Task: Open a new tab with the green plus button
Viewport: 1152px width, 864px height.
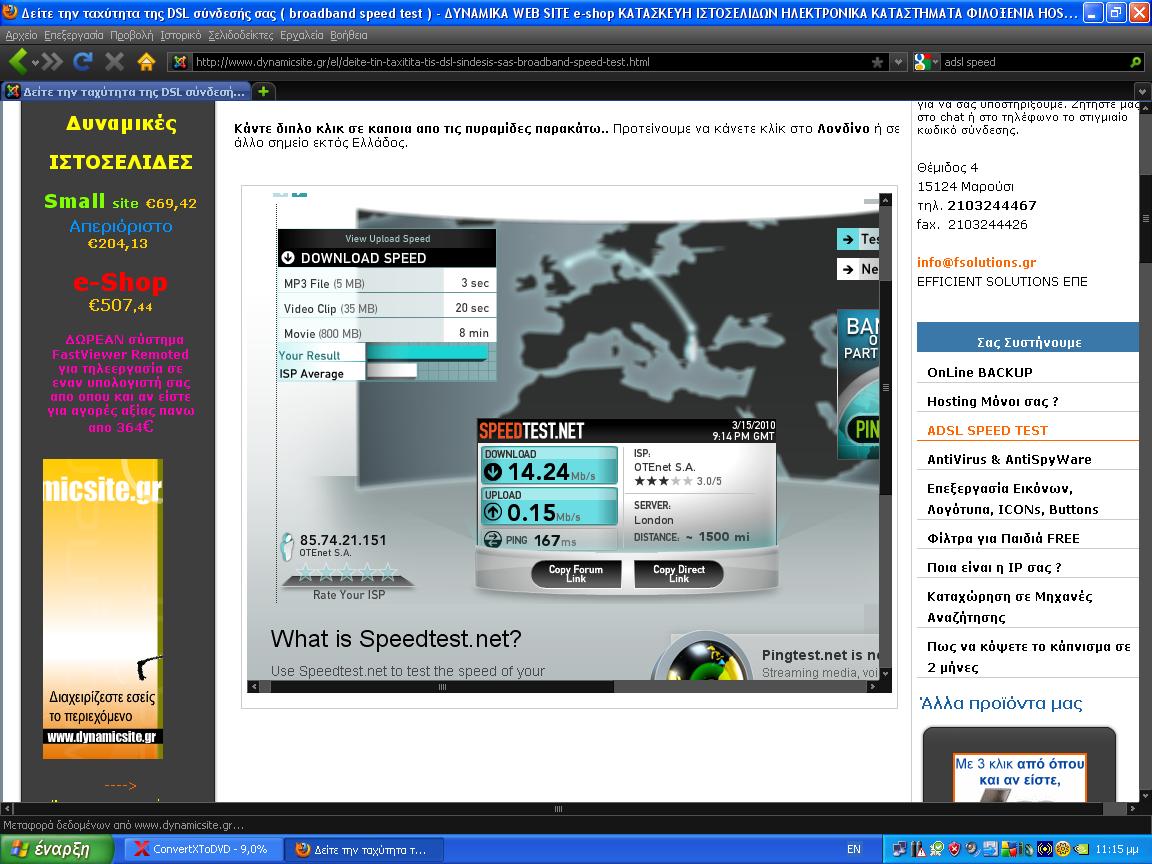Action: tap(263, 91)
